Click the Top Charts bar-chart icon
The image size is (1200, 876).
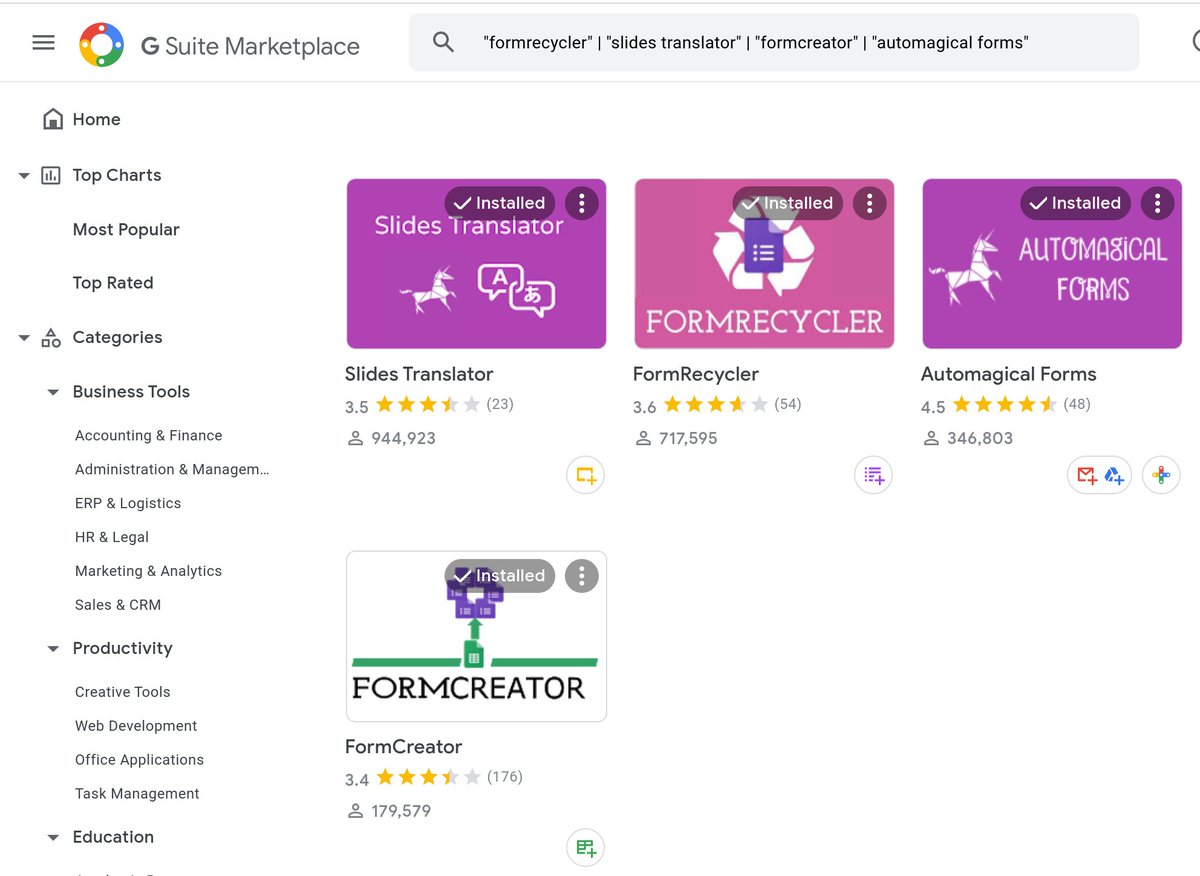tap(51, 175)
